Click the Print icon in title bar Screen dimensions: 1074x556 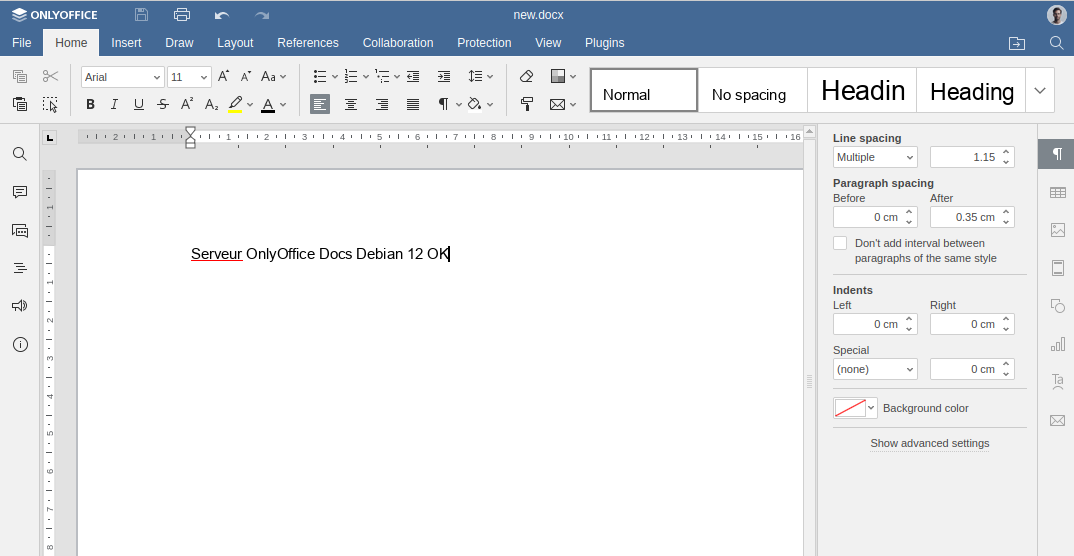(x=181, y=15)
